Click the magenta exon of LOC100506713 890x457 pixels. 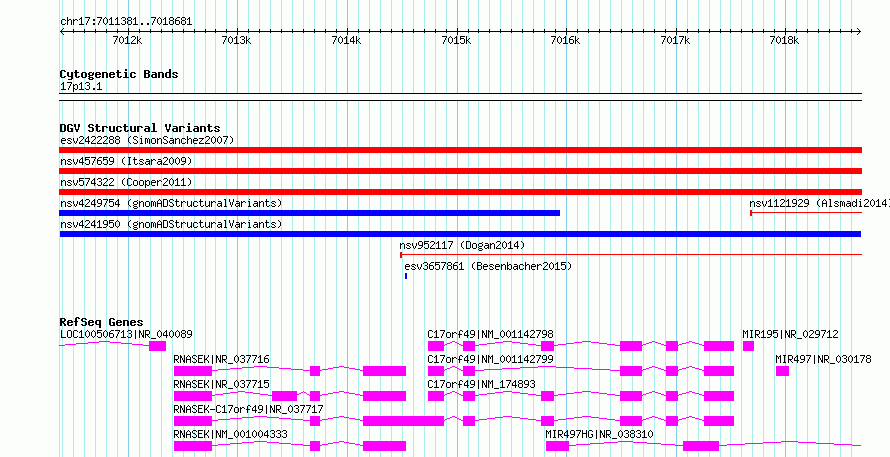click(x=157, y=346)
